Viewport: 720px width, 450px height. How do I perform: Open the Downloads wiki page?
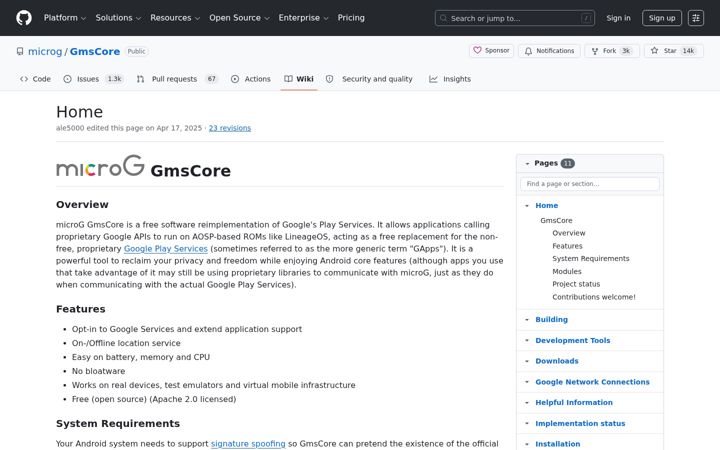tap(557, 361)
